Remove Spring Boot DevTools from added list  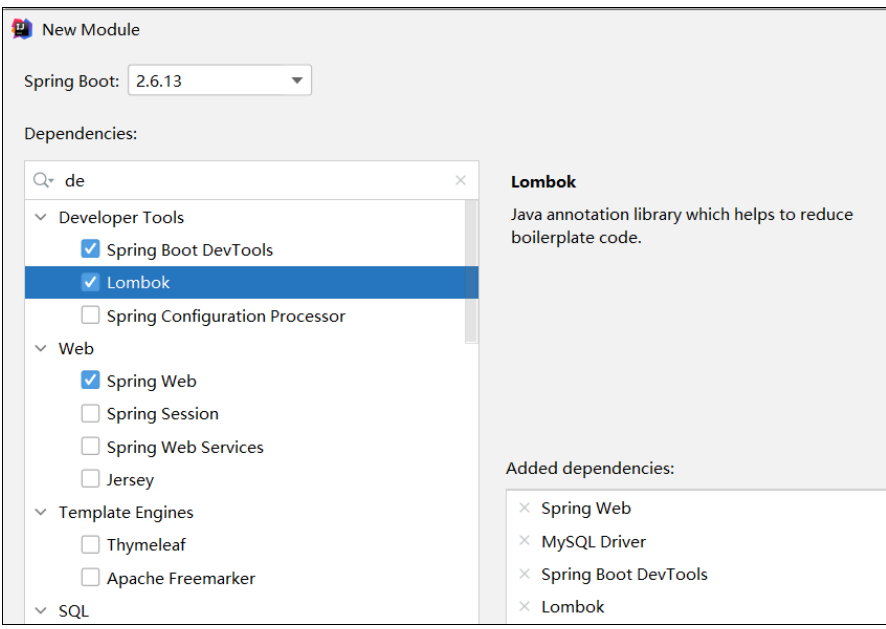(525, 575)
